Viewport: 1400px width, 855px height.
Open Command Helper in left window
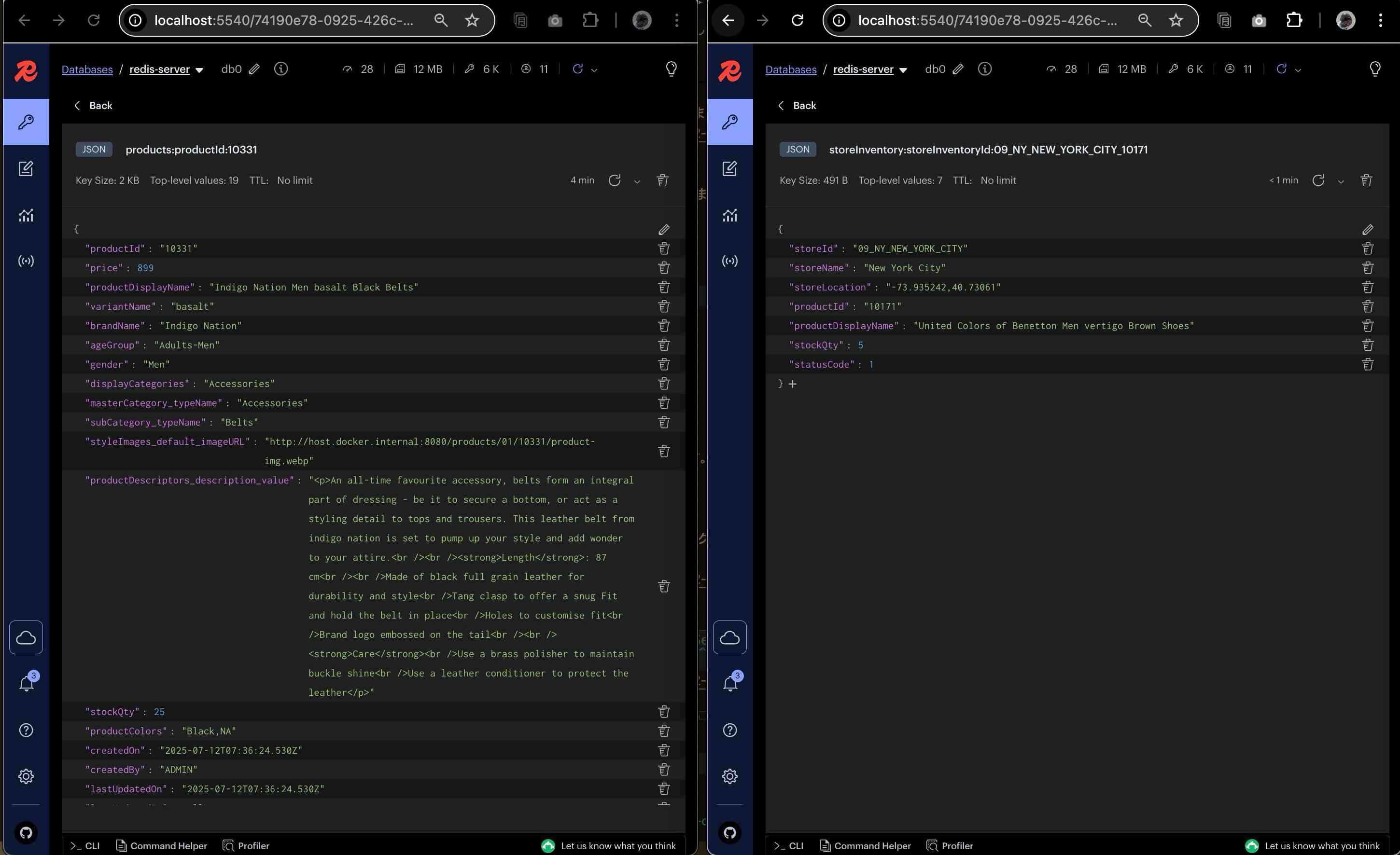[x=161, y=845]
